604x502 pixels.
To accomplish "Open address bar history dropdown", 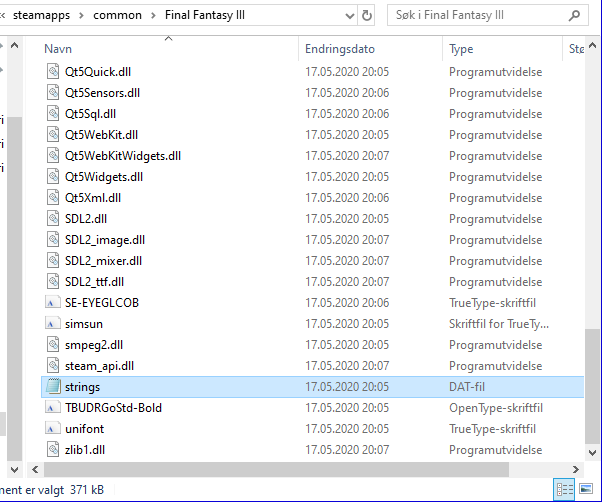I will 350,16.
